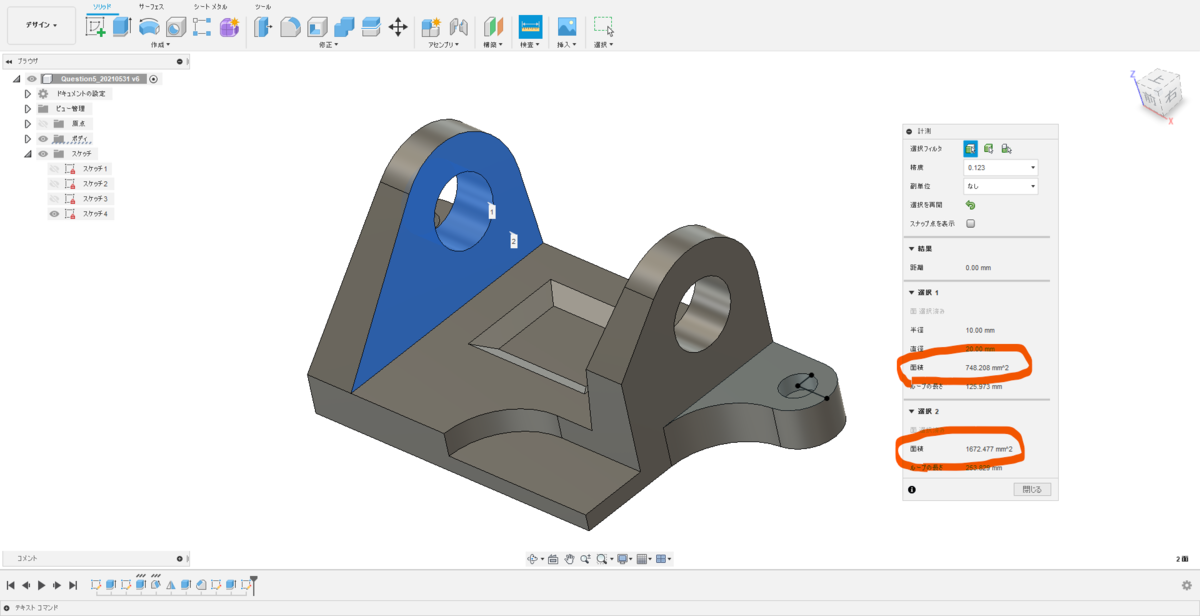Screen dimensions: 1200x616
Task: Click the Joint tool icon
Action: click(459, 27)
